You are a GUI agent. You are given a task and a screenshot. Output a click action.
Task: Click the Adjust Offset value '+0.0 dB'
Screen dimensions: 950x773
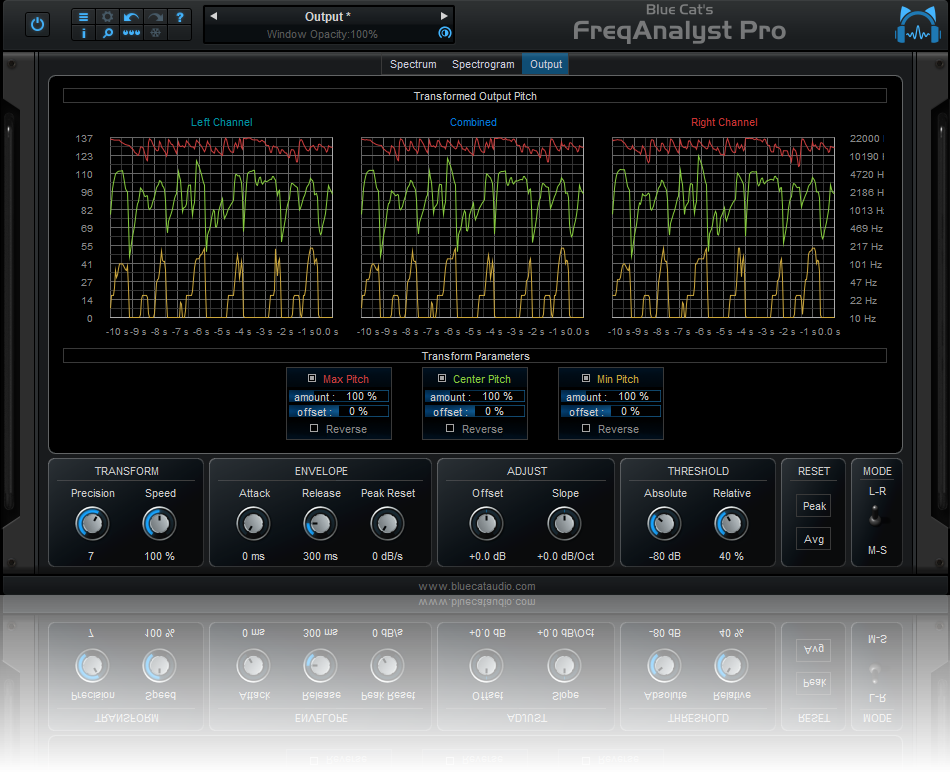(487, 556)
